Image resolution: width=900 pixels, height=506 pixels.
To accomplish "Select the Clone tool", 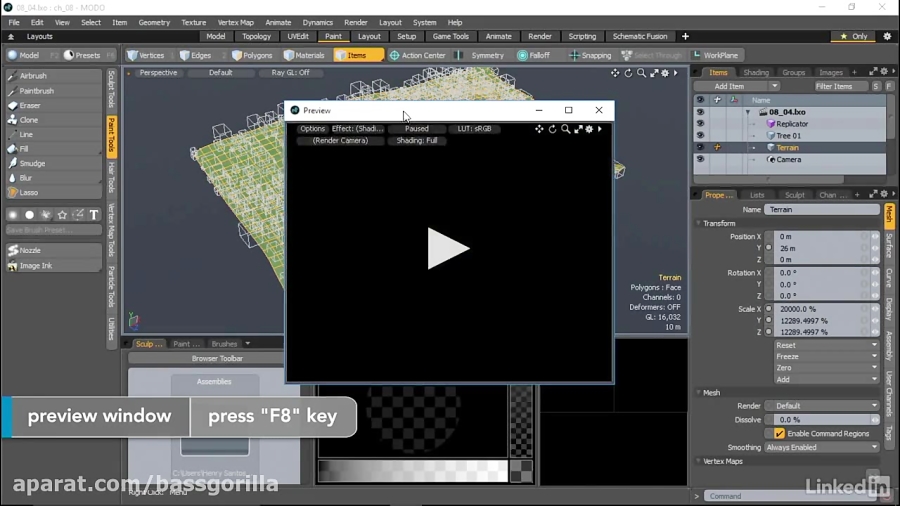I will [29, 120].
